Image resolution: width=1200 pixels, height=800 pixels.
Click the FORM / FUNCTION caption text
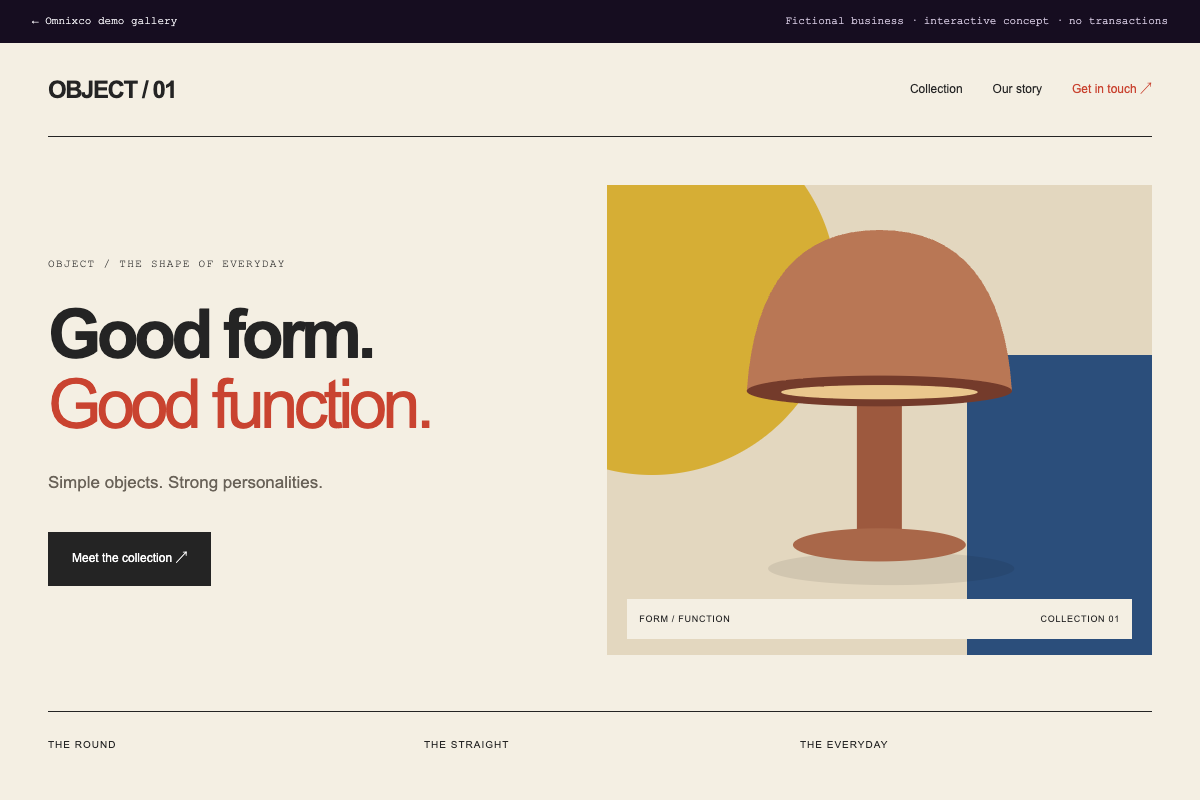(685, 619)
